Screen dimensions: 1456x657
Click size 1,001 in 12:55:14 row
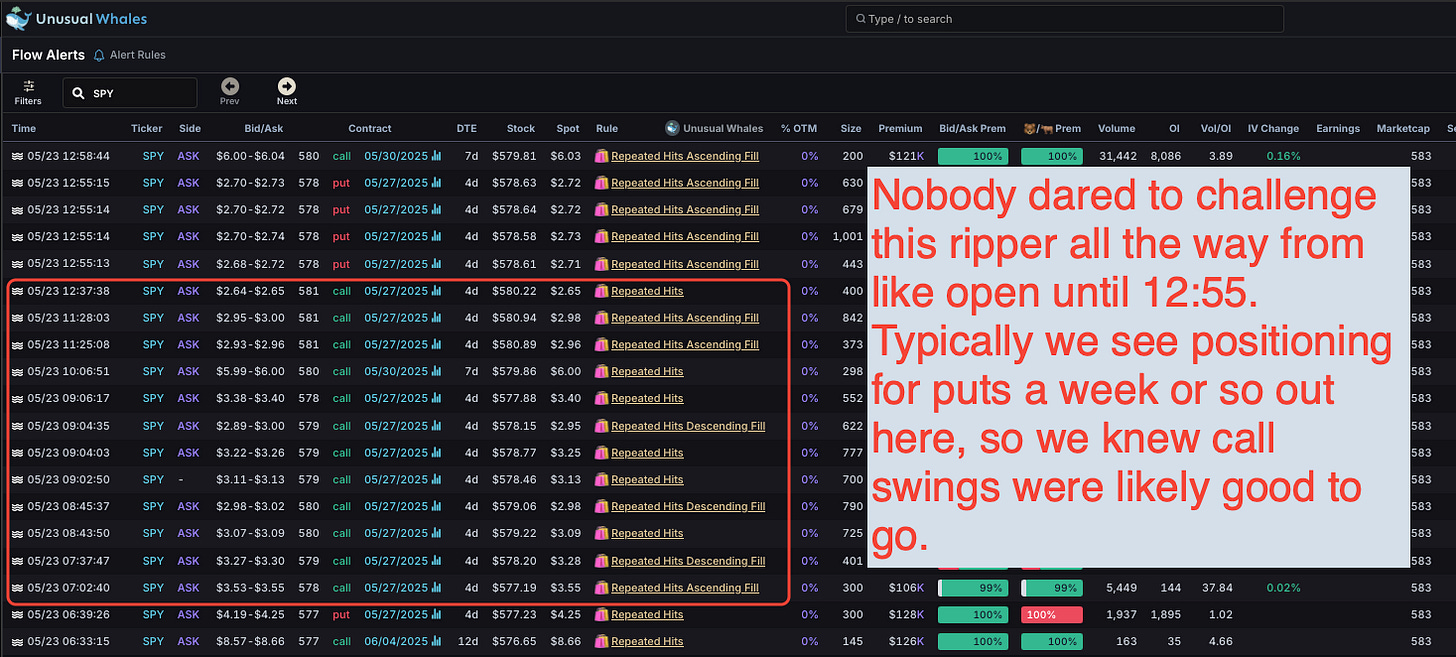coord(846,237)
